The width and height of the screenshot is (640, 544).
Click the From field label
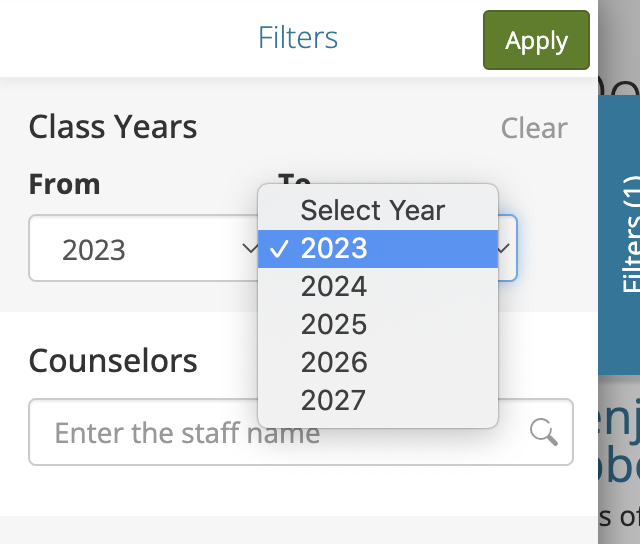[64, 184]
